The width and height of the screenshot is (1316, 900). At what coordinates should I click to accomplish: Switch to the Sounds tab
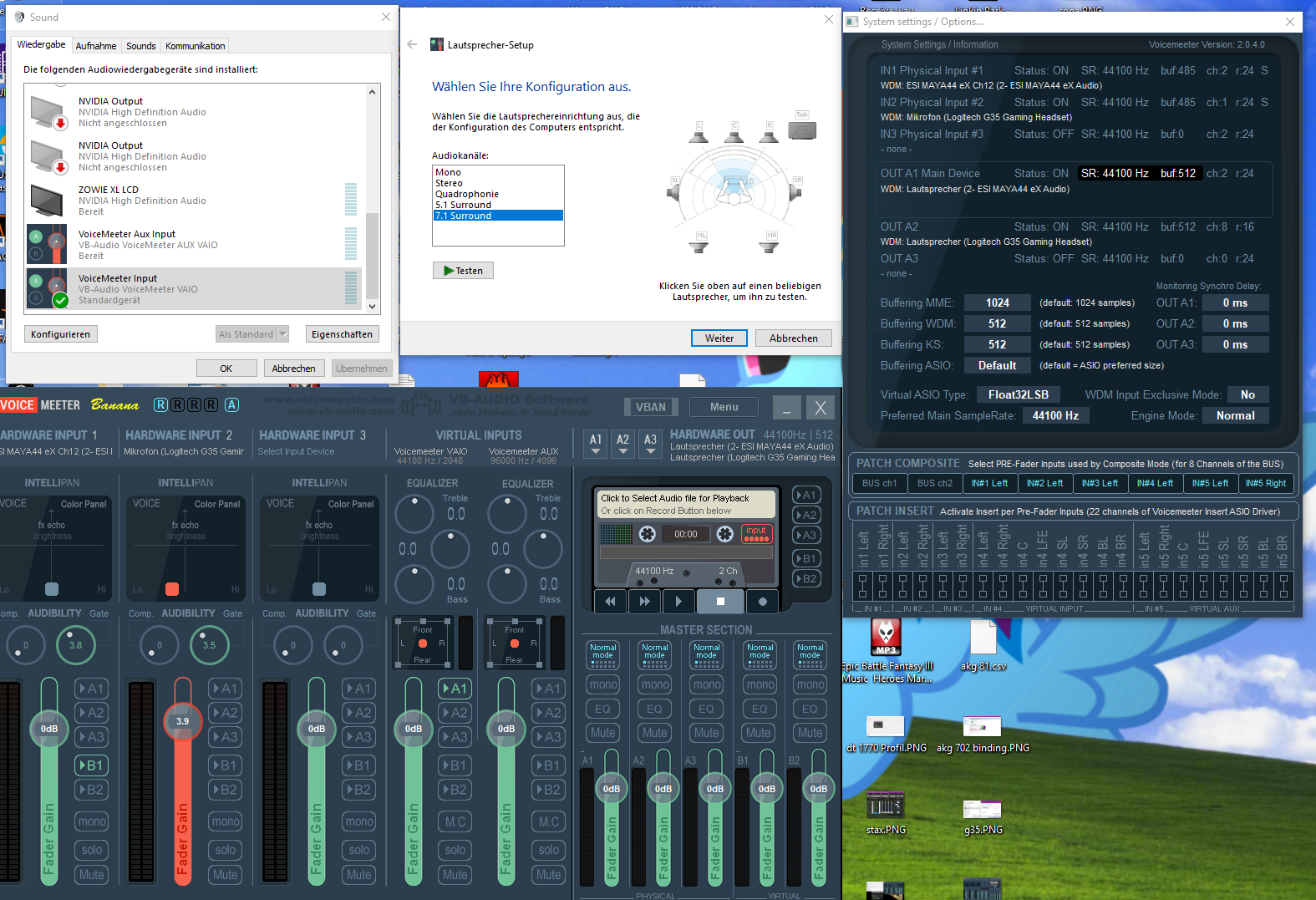[x=141, y=46]
